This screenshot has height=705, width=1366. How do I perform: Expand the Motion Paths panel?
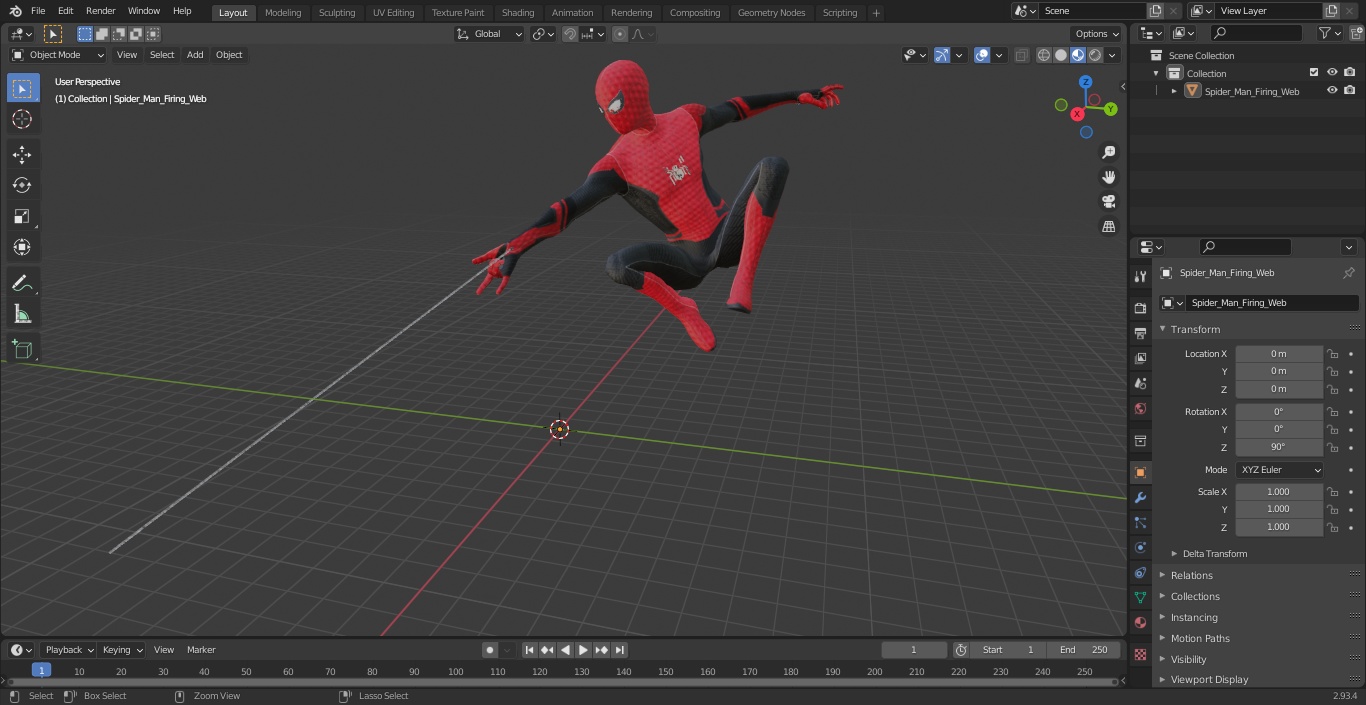tap(1200, 638)
